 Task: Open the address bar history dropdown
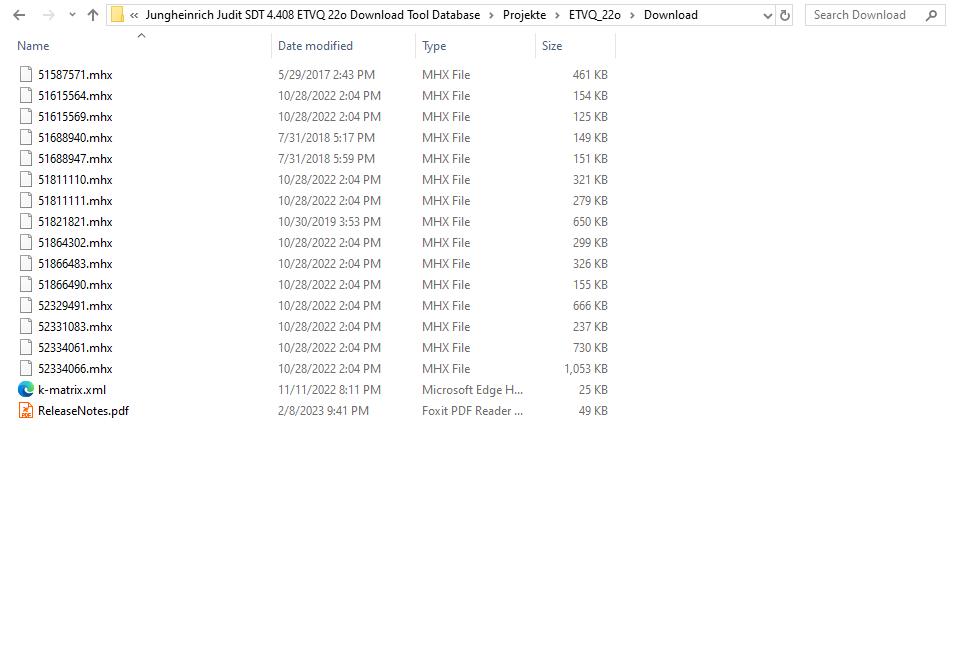click(767, 14)
